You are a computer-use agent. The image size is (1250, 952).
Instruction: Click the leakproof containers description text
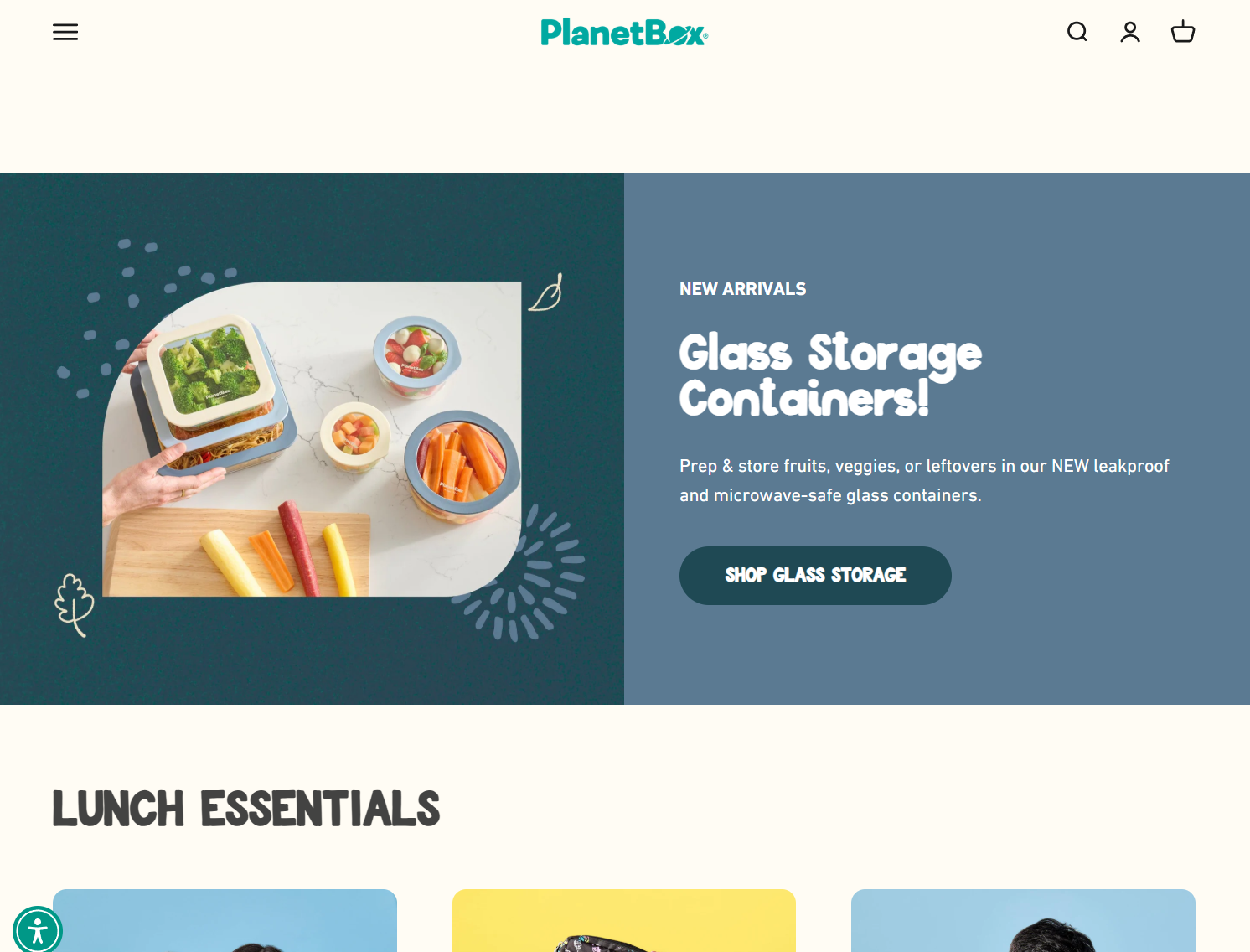tap(924, 481)
